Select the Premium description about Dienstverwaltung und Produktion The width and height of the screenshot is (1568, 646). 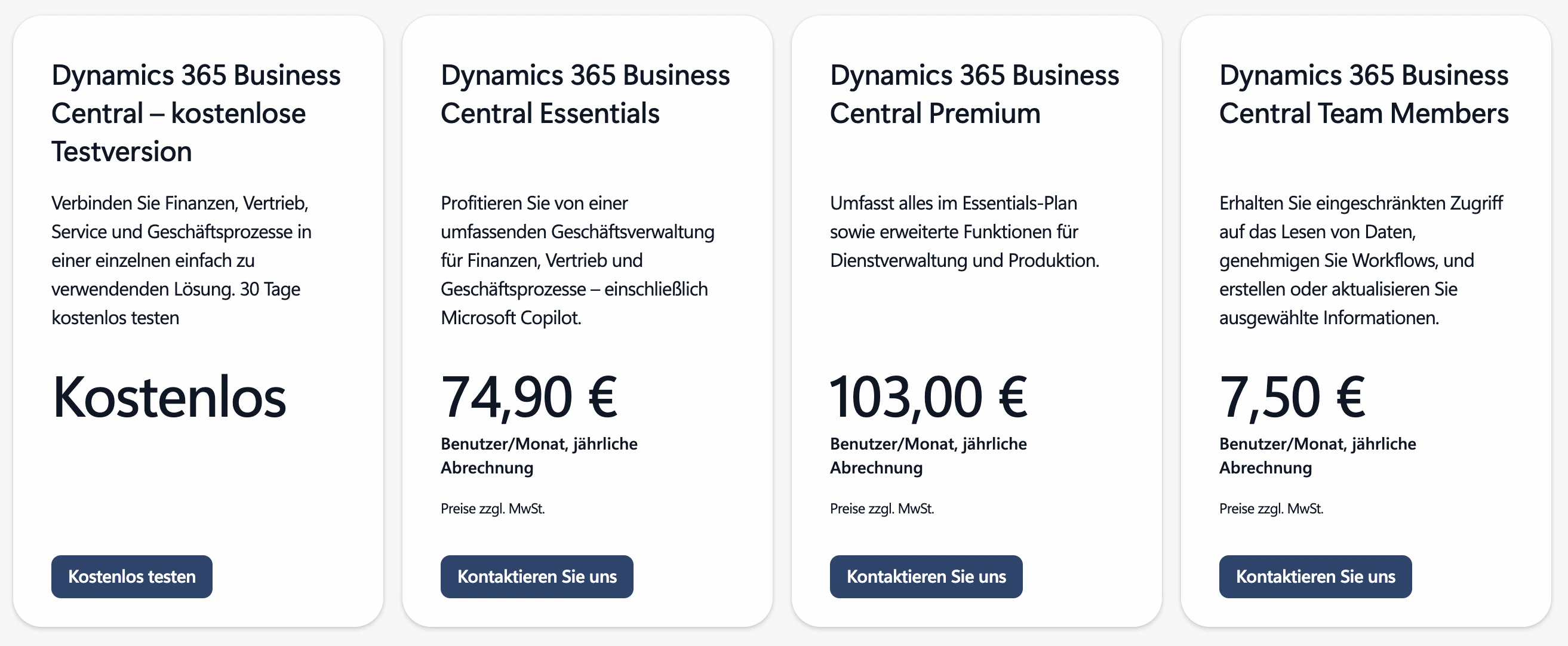click(964, 232)
